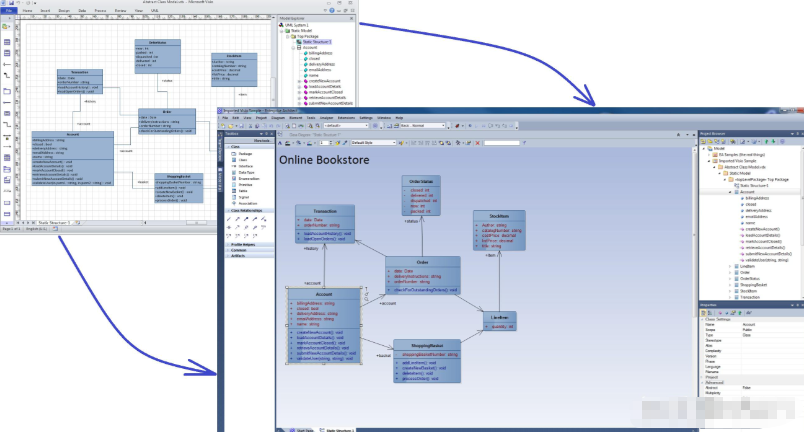Collapse the Class section in the Toolbox
The image size is (804, 432).
point(234,147)
